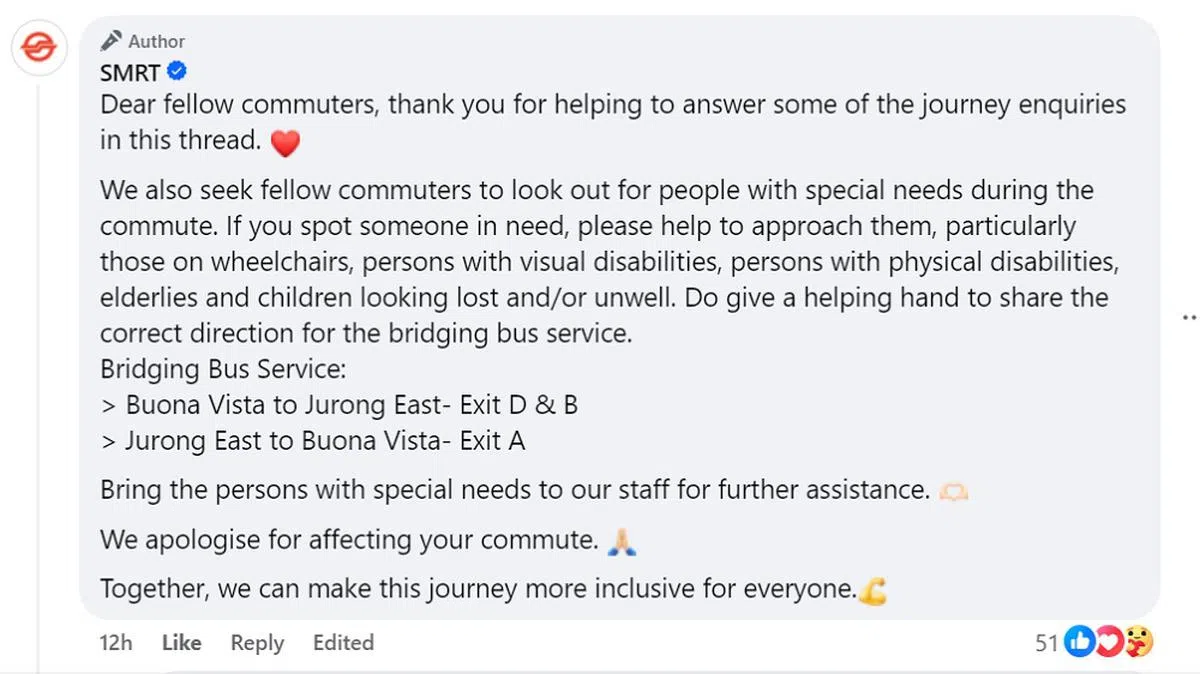This screenshot has width=1200, height=674.
Task: Click the blue thumbs-up reaction icon
Action: 1080,642
